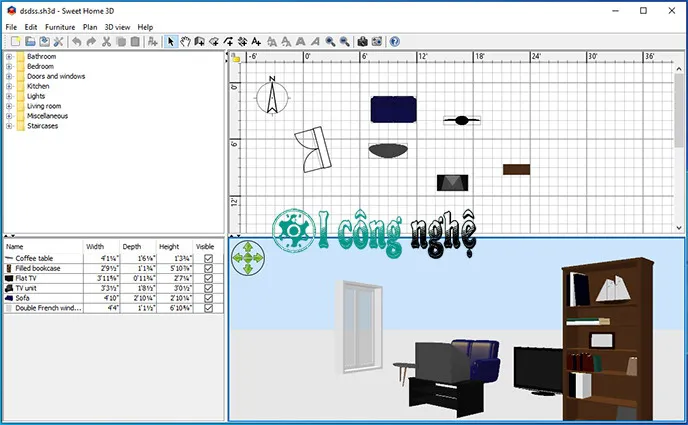688x425 pixels.
Task: Sort furniture by Height column header
Action: [174, 246]
